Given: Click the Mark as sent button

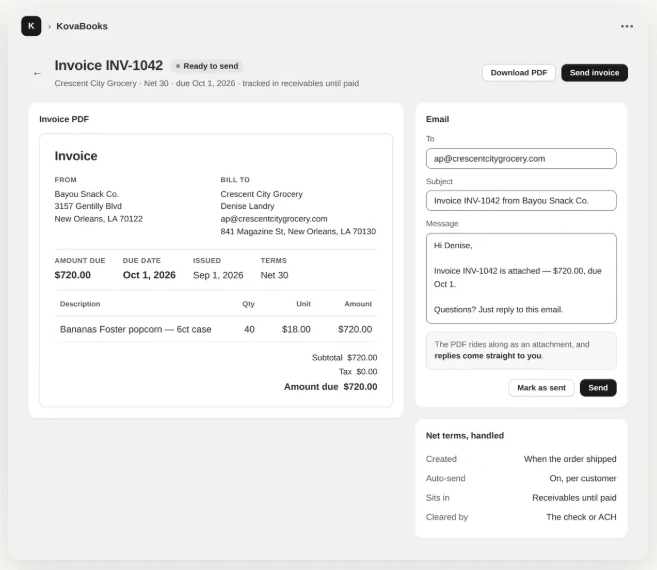Looking at the screenshot, I should pos(541,388).
